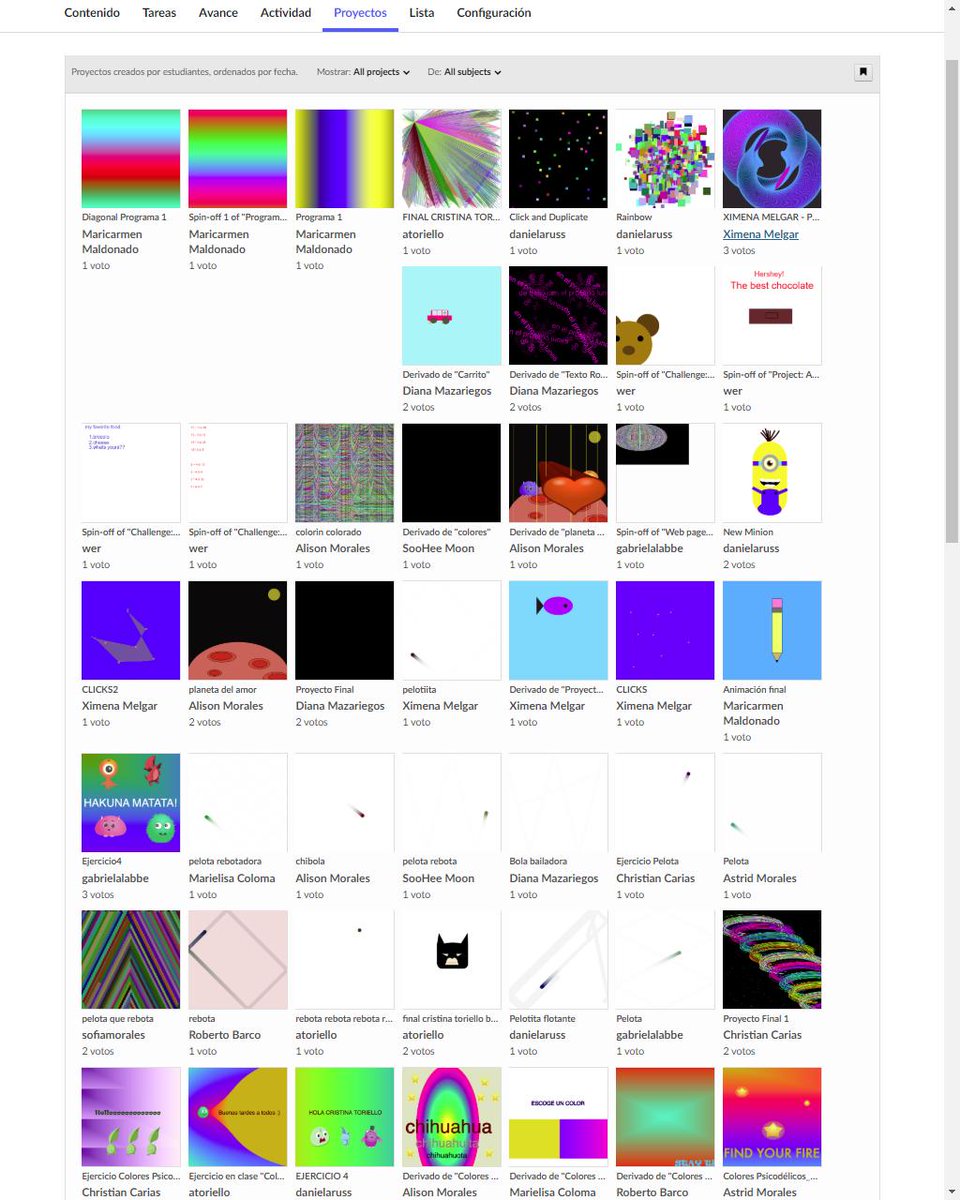Open the fish project thumbnail
The width and height of the screenshot is (960, 1200).
[559, 630]
